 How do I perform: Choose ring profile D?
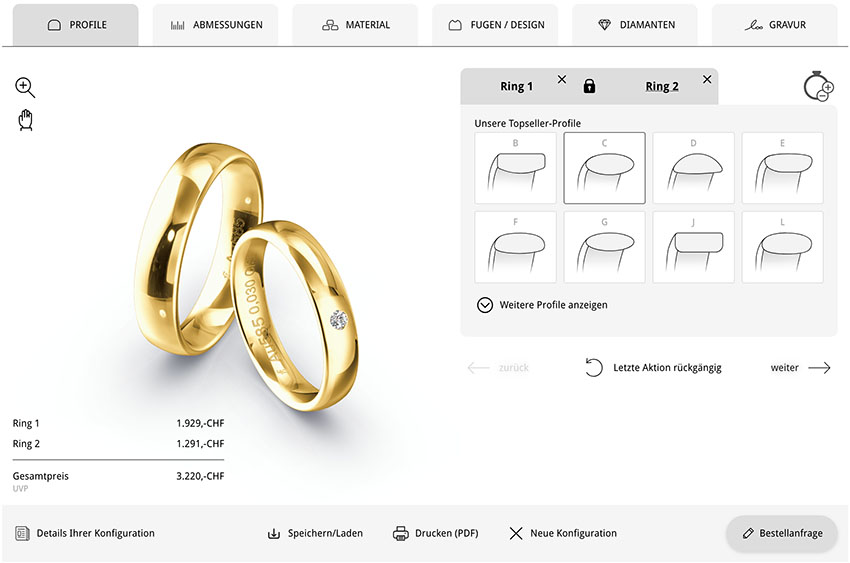coord(693,168)
